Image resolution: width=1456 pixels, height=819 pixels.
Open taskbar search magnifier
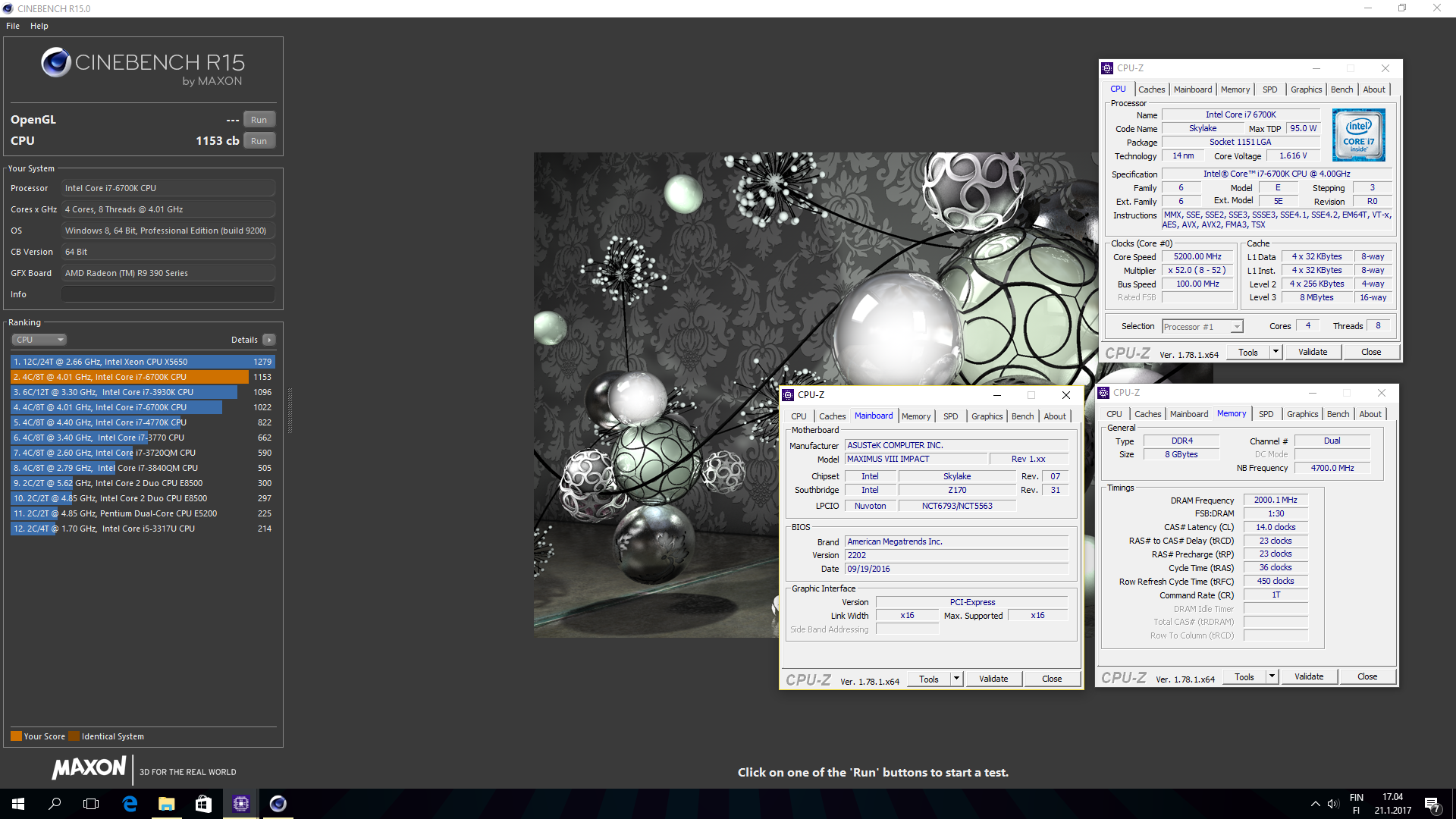coord(55,804)
